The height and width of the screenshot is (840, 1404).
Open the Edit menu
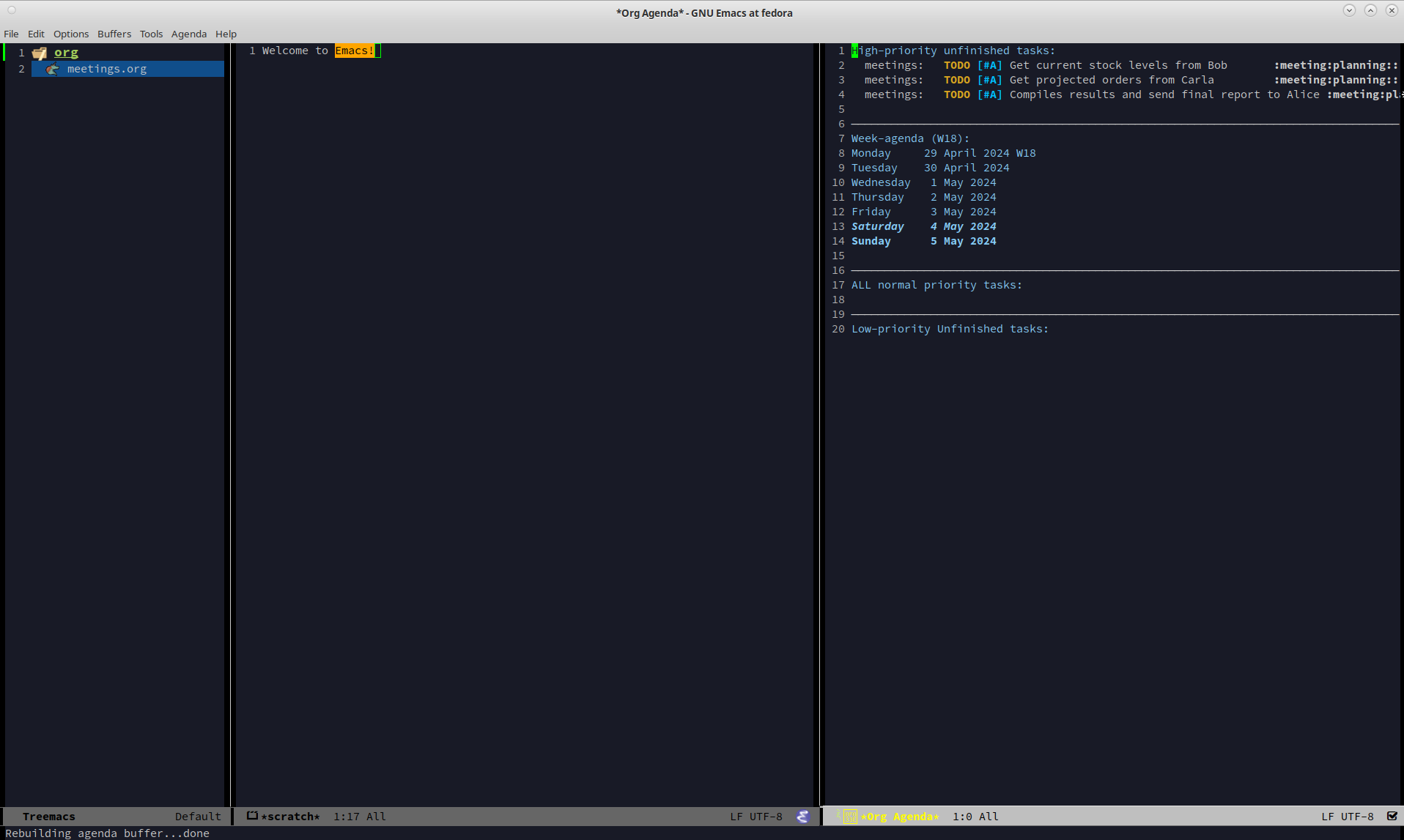point(36,34)
